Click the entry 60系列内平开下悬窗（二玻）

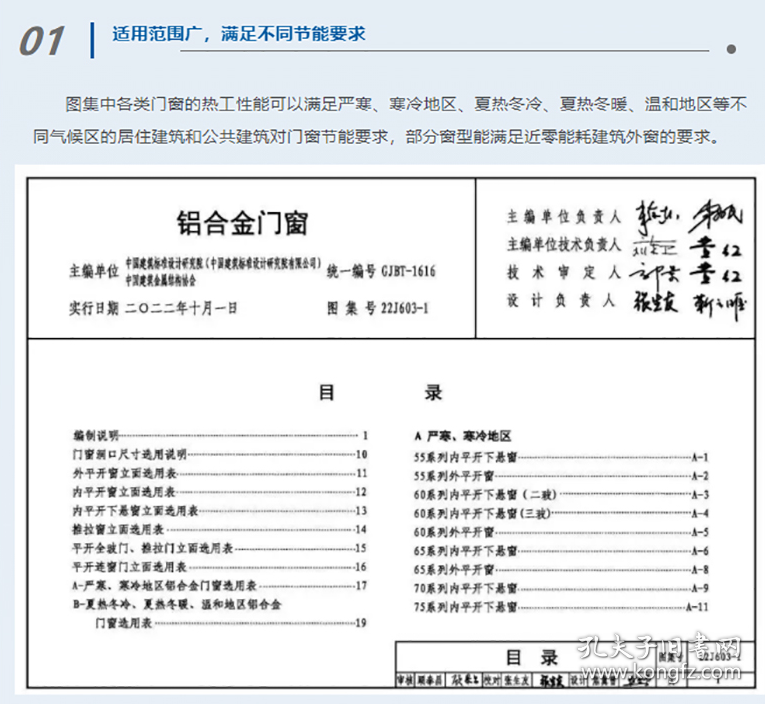tap(561, 495)
